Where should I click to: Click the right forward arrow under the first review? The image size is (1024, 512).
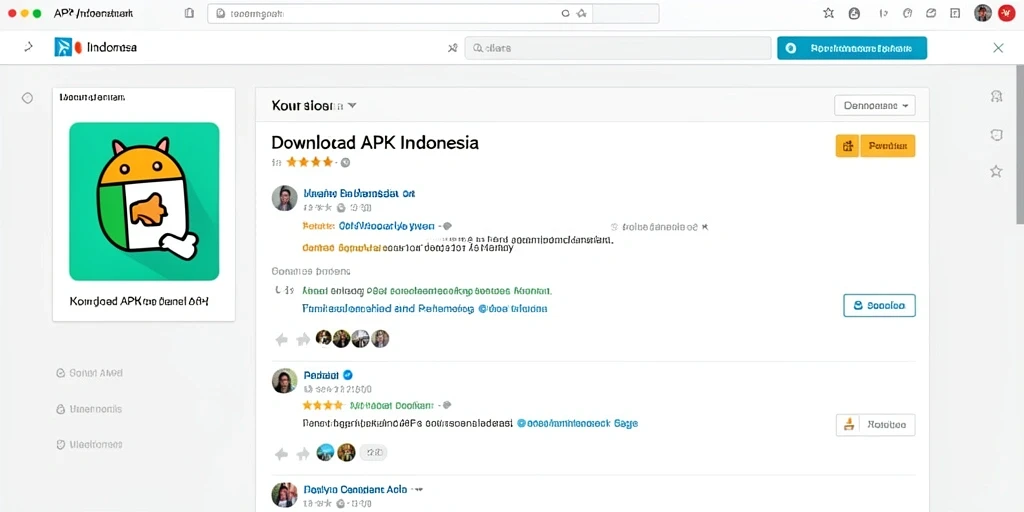tap(303, 339)
